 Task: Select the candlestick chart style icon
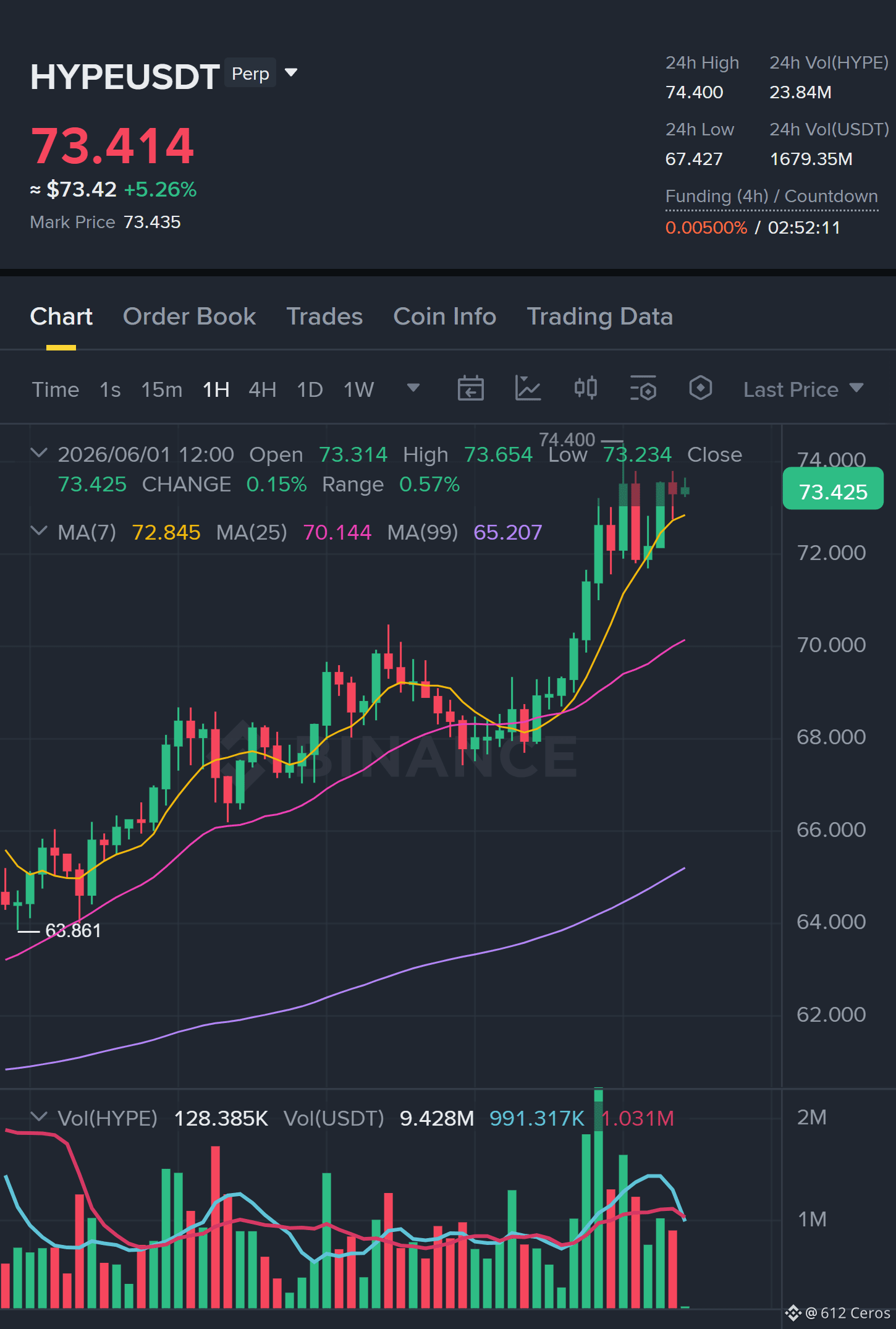[585, 389]
